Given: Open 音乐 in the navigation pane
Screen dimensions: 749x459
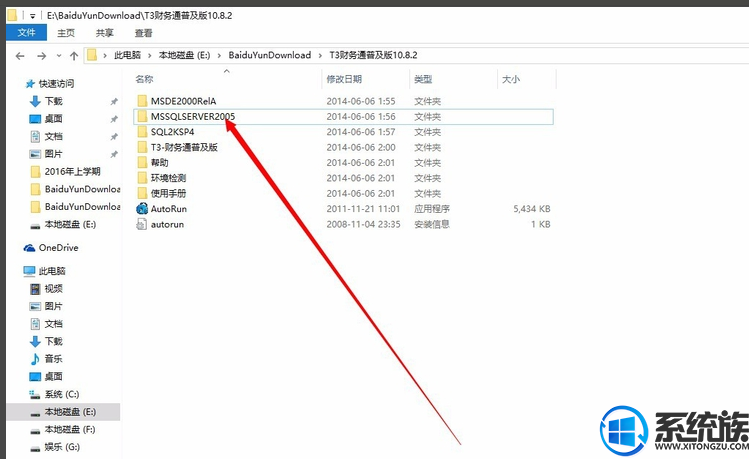Looking at the screenshot, I should [x=54, y=359].
